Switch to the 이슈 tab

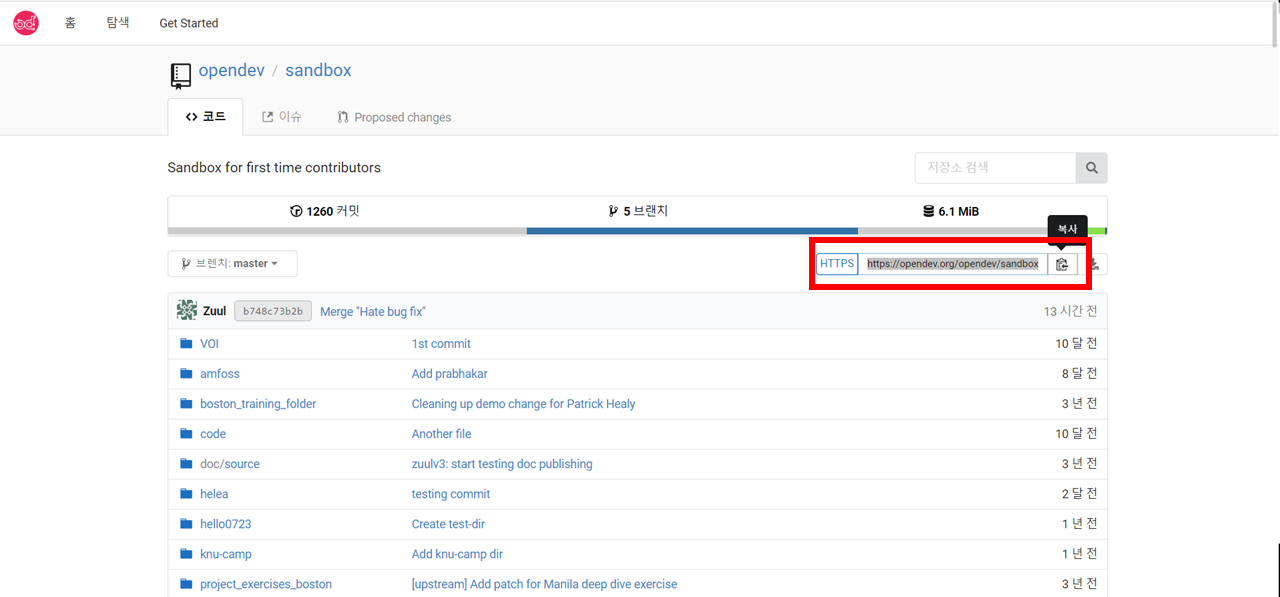tap(282, 117)
